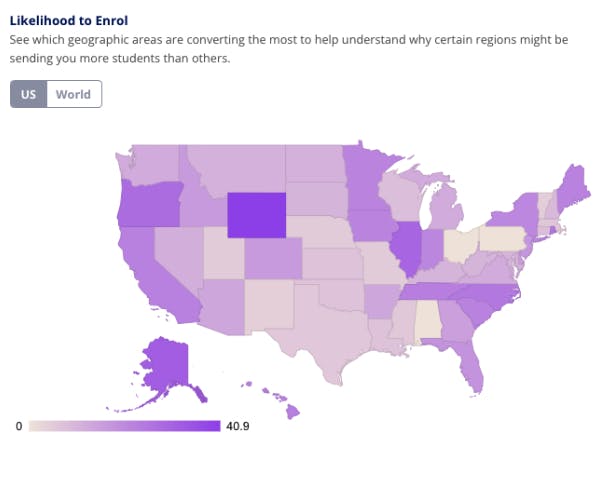Select Hawaii on the map
This screenshot has width=600, height=500.
[x=292, y=411]
